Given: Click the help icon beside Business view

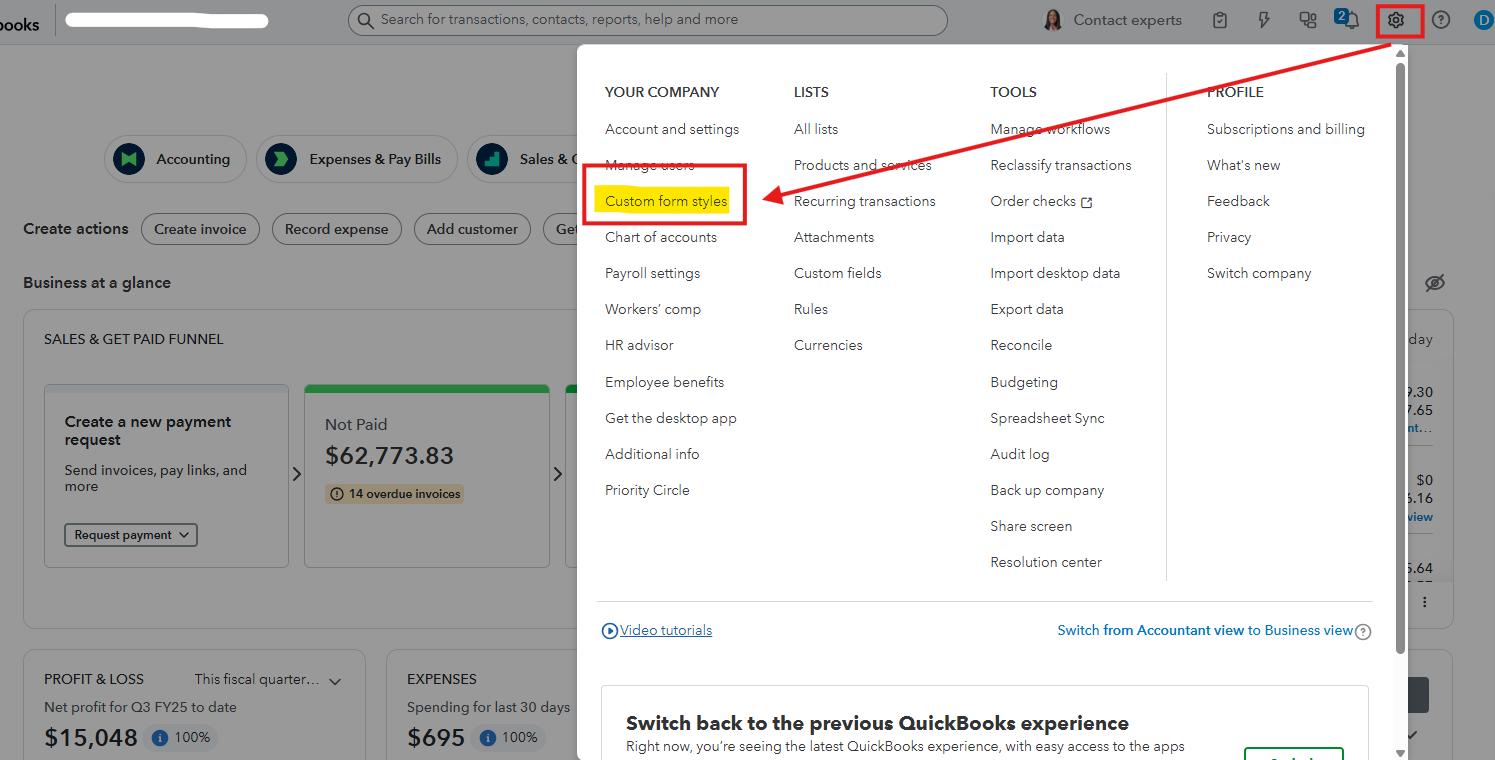Looking at the screenshot, I should click(x=1363, y=631).
